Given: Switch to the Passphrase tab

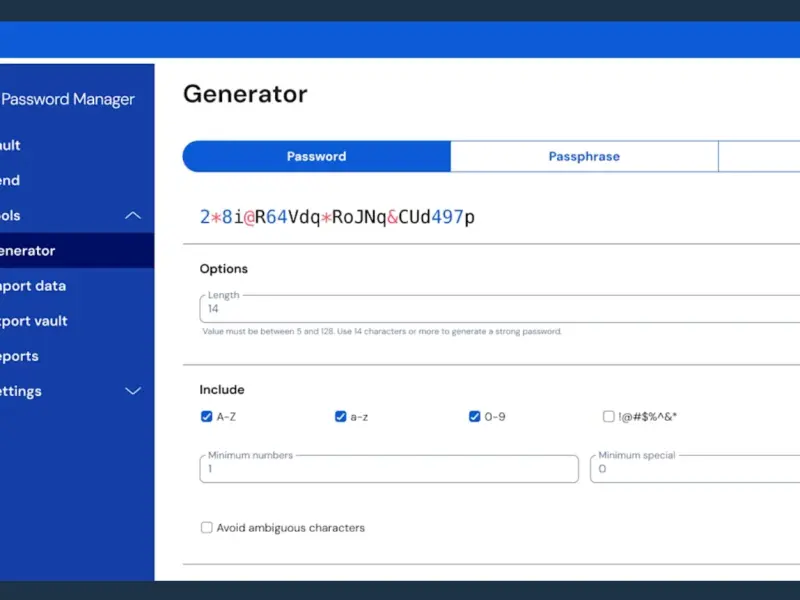Looking at the screenshot, I should (584, 156).
